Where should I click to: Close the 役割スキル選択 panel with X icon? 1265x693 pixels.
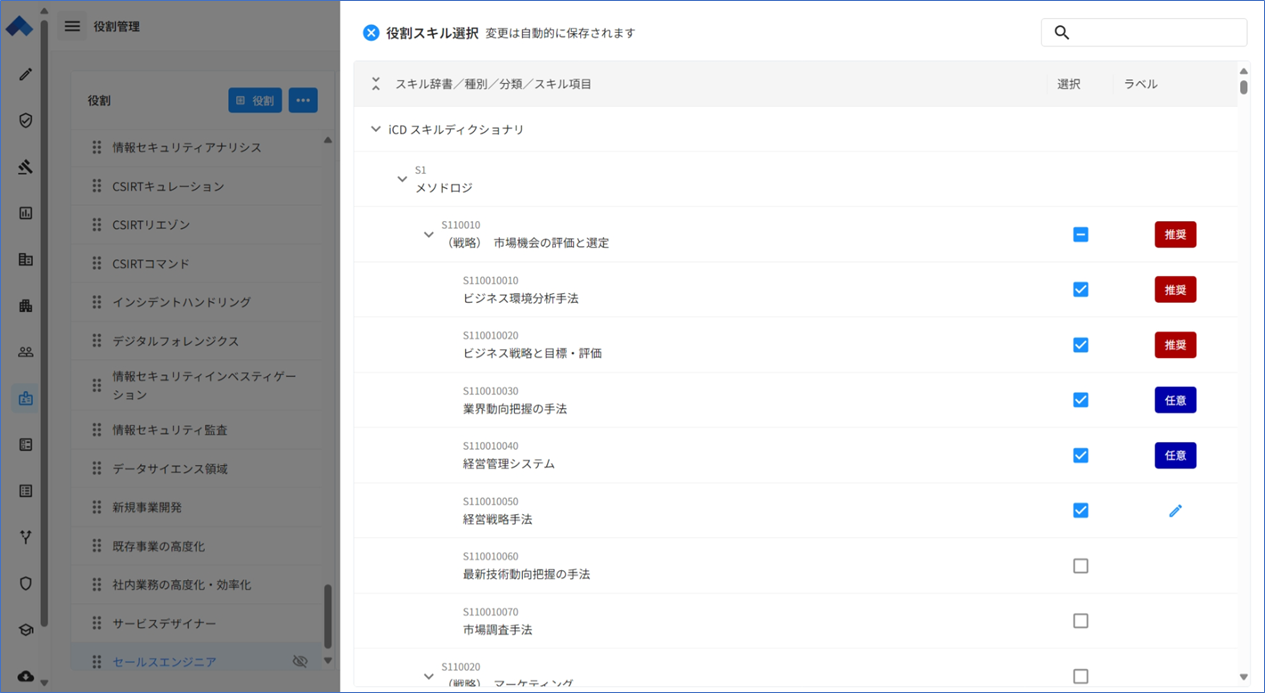[x=371, y=33]
